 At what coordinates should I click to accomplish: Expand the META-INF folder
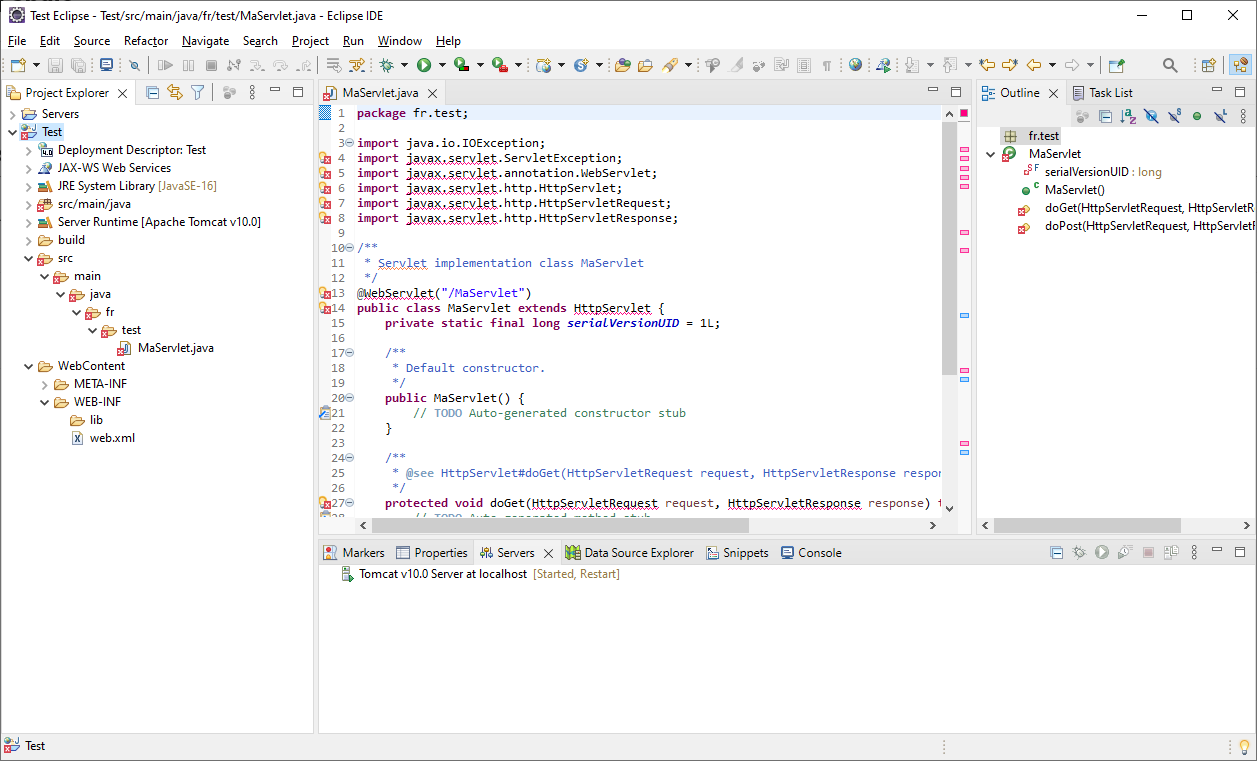click(x=45, y=384)
